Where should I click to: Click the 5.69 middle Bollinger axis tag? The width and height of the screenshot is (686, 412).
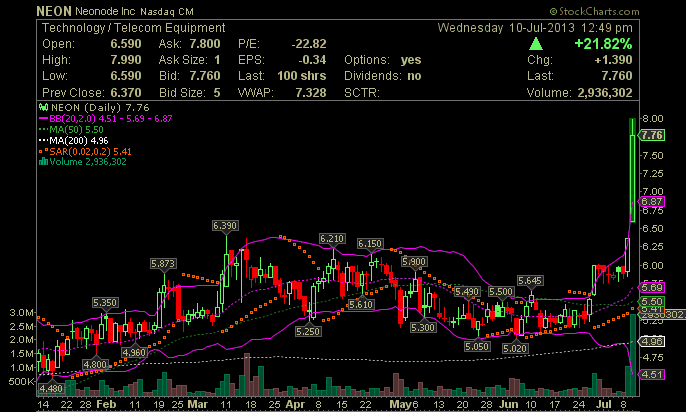click(652, 287)
